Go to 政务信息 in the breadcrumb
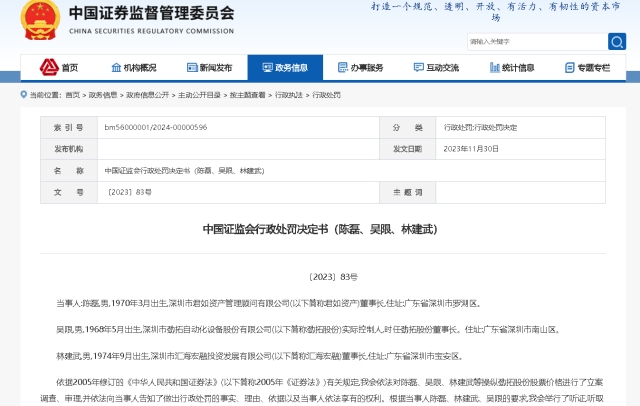640x406 pixels. point(103,95)
